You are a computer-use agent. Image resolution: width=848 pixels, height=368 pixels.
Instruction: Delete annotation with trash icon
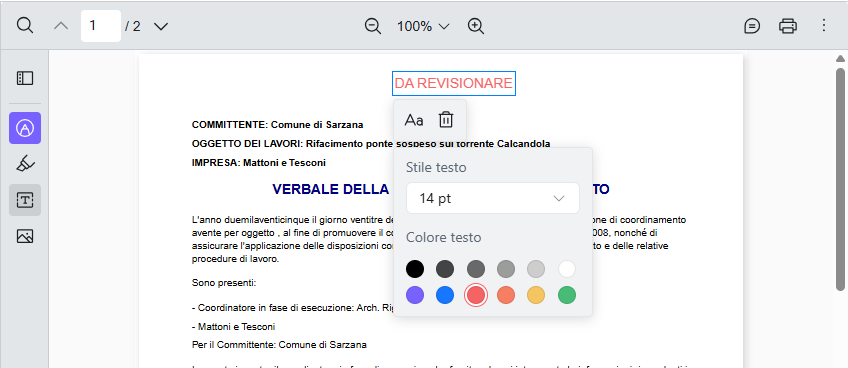446,120
